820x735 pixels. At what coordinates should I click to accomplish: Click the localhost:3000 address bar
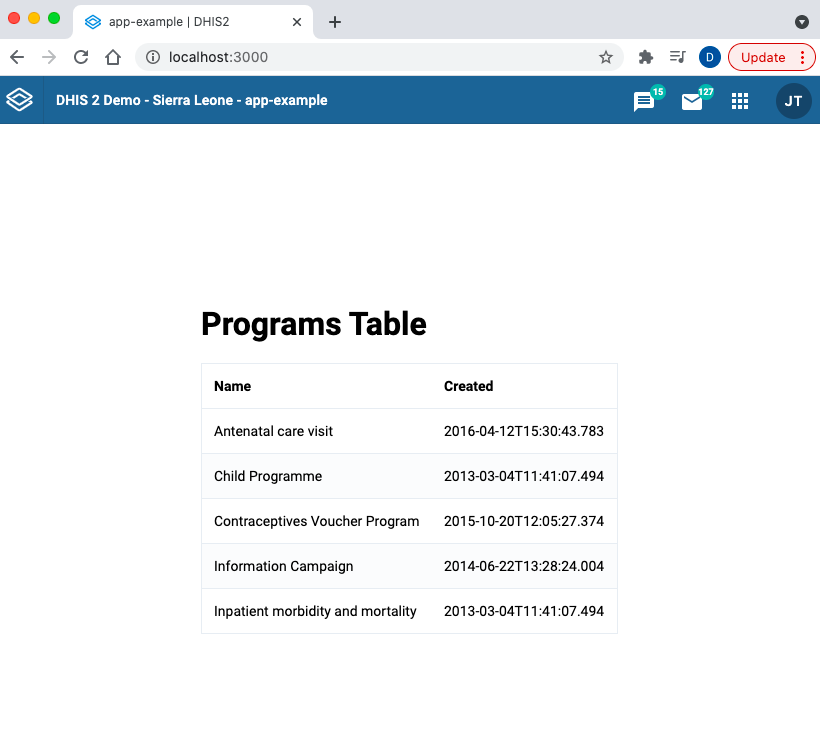380,57
